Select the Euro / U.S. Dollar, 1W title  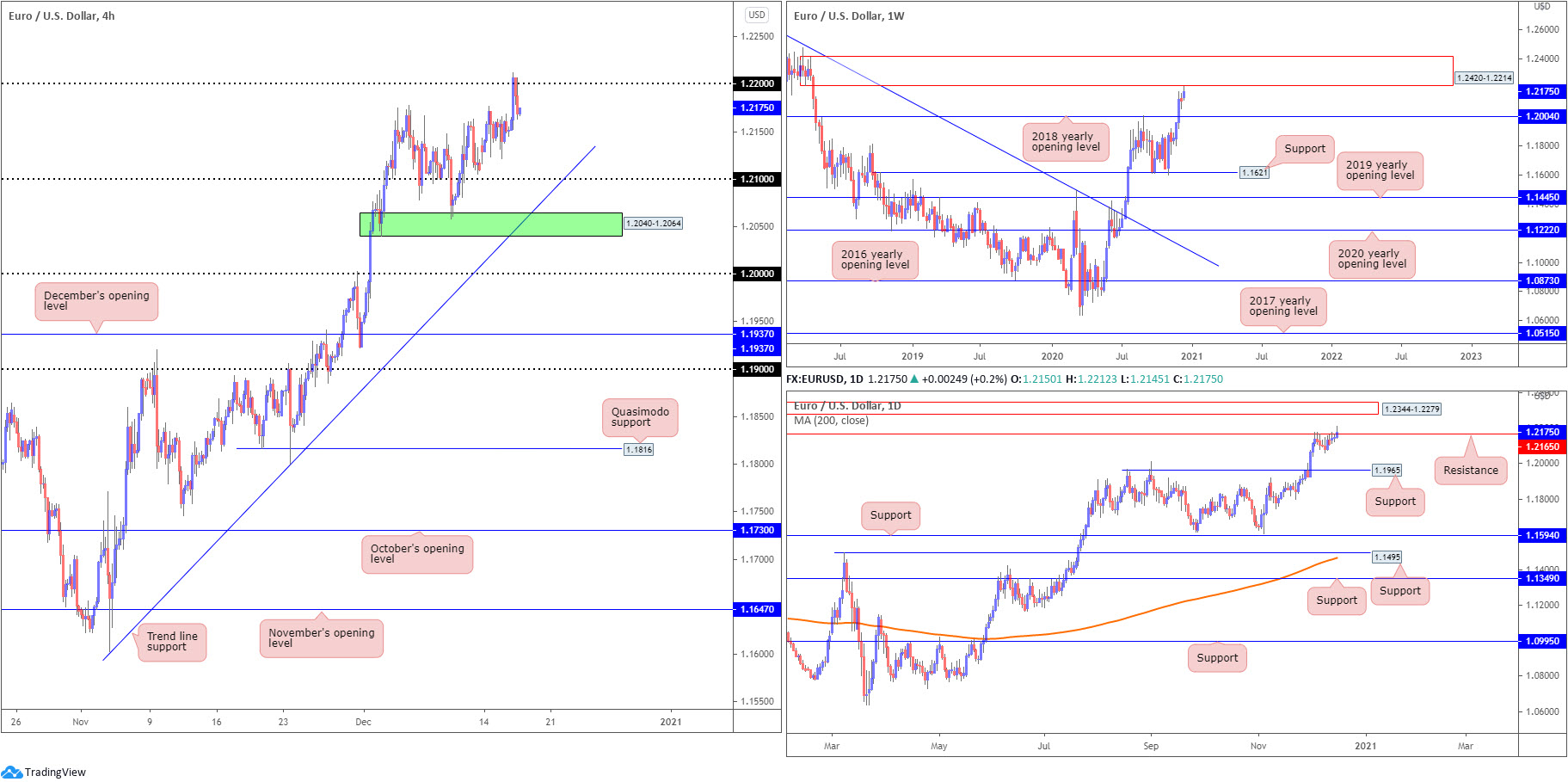849,15
